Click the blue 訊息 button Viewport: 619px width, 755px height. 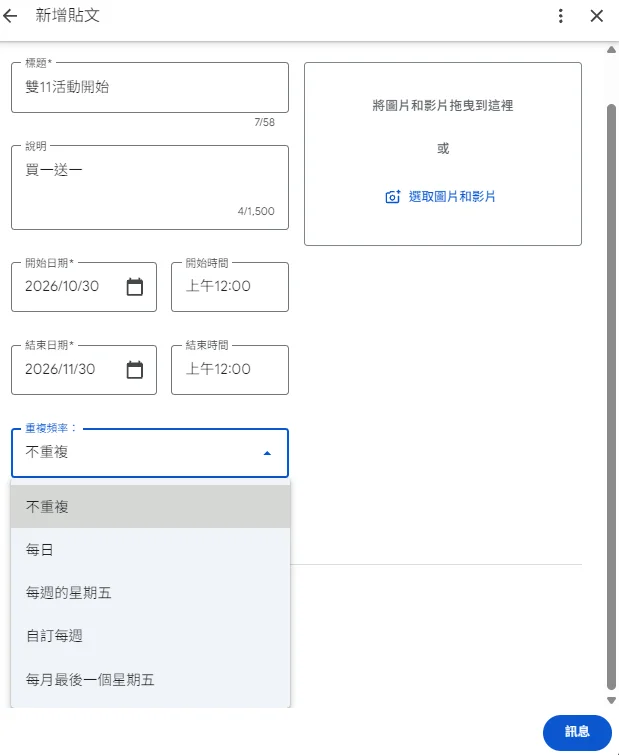coord(577,732)
